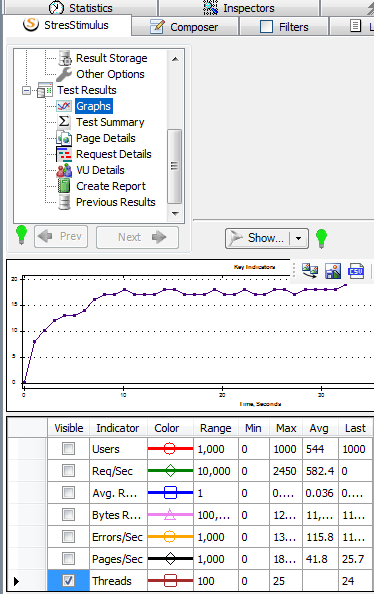Click the Show... button

point(258,238)
